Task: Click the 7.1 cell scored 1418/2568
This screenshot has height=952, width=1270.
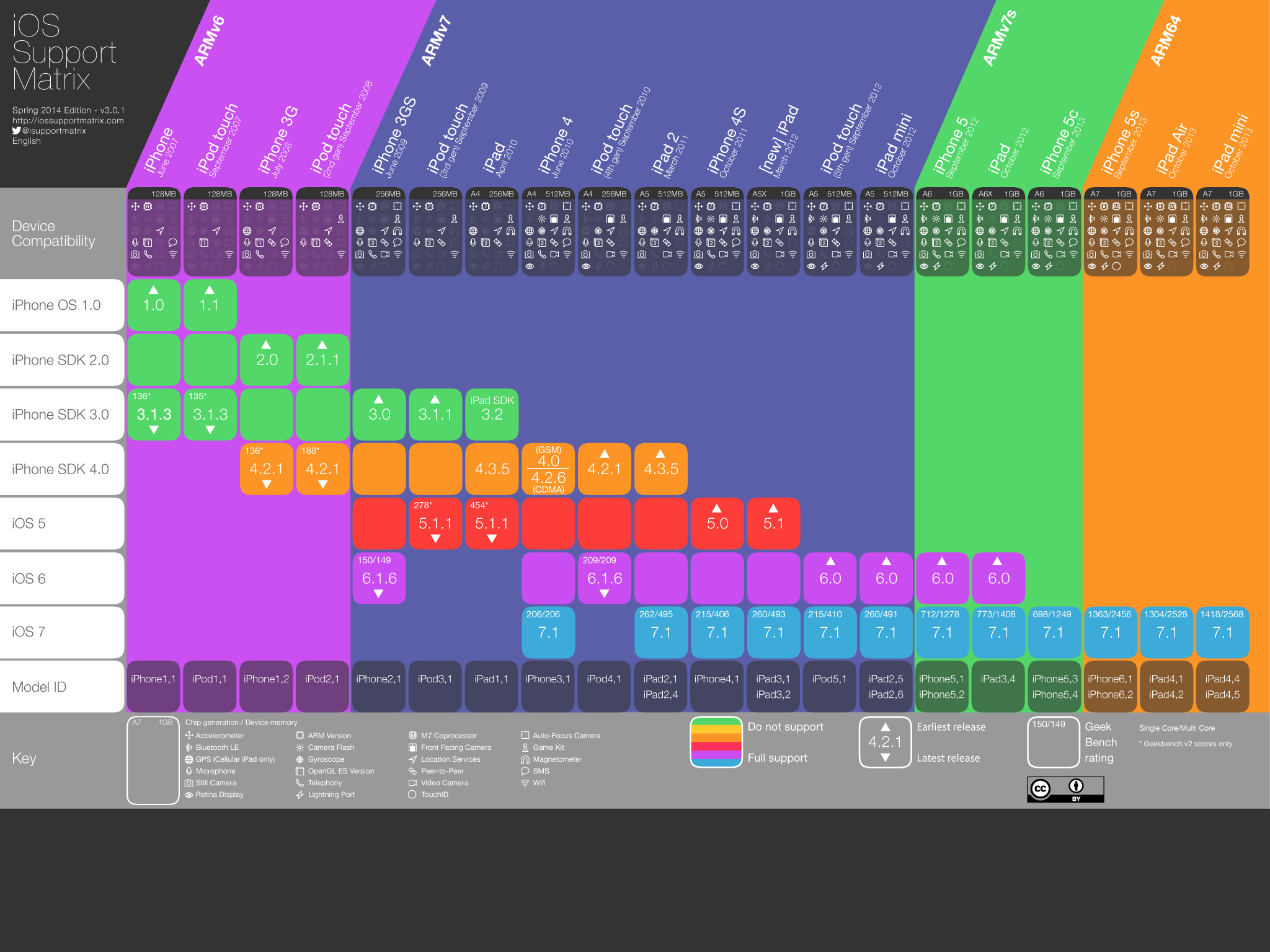Action: pos(1222,632)
